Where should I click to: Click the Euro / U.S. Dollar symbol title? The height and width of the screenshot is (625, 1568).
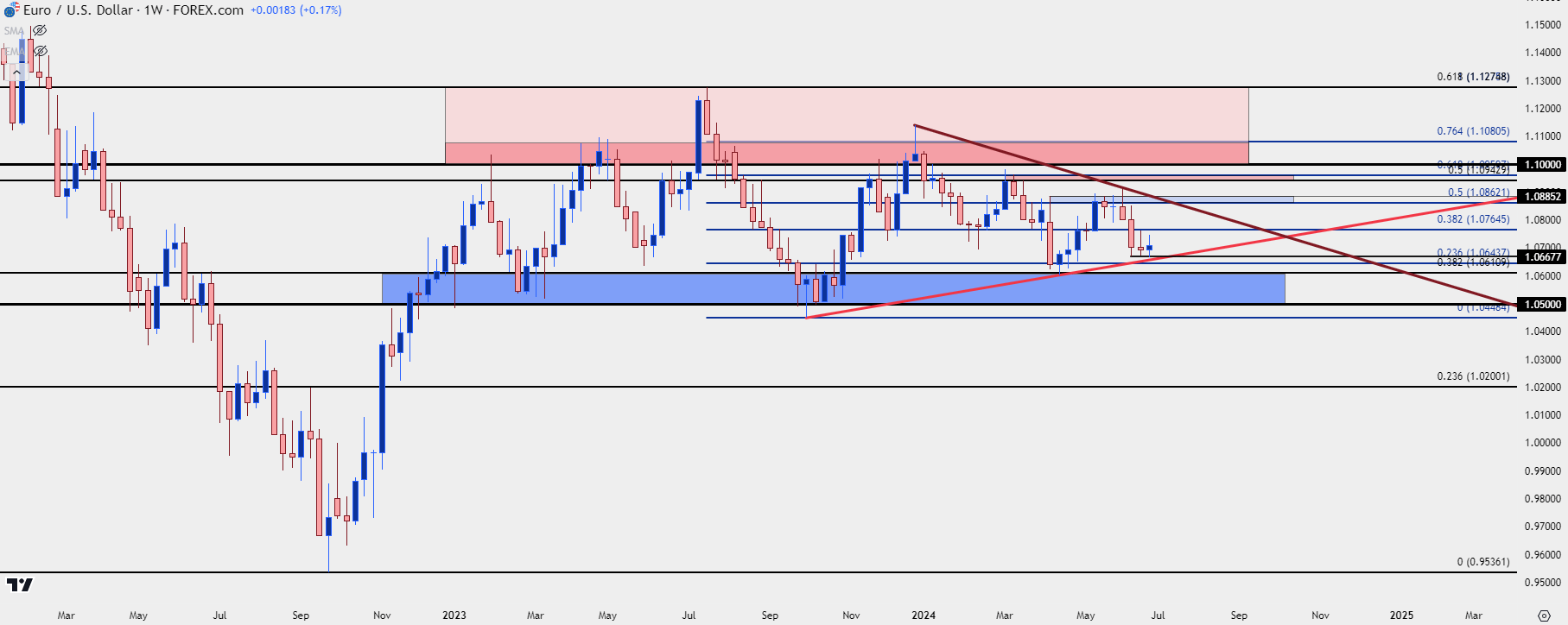[78, 10]
